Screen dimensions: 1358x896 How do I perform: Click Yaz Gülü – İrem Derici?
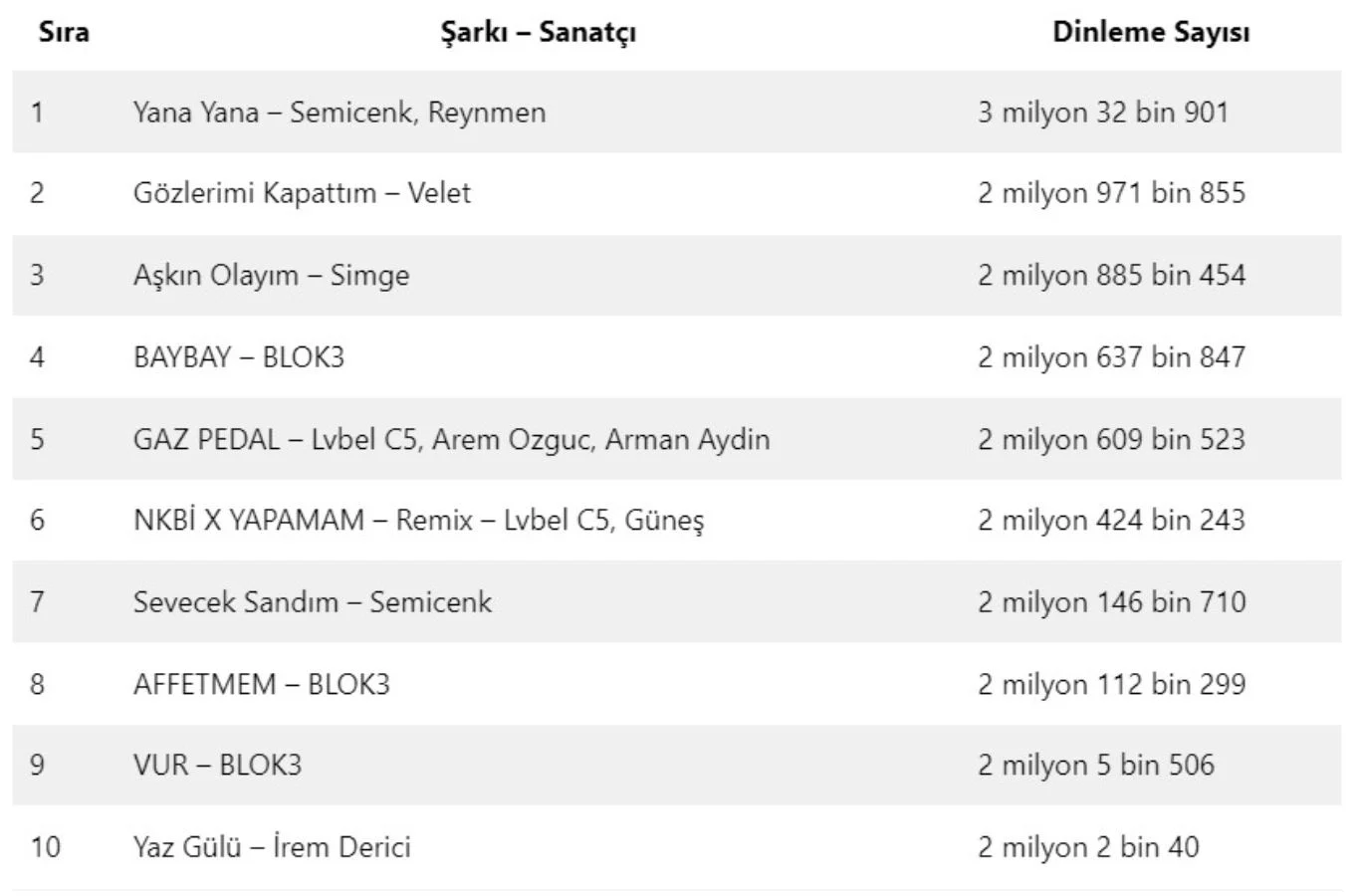(x=272, y=847)
